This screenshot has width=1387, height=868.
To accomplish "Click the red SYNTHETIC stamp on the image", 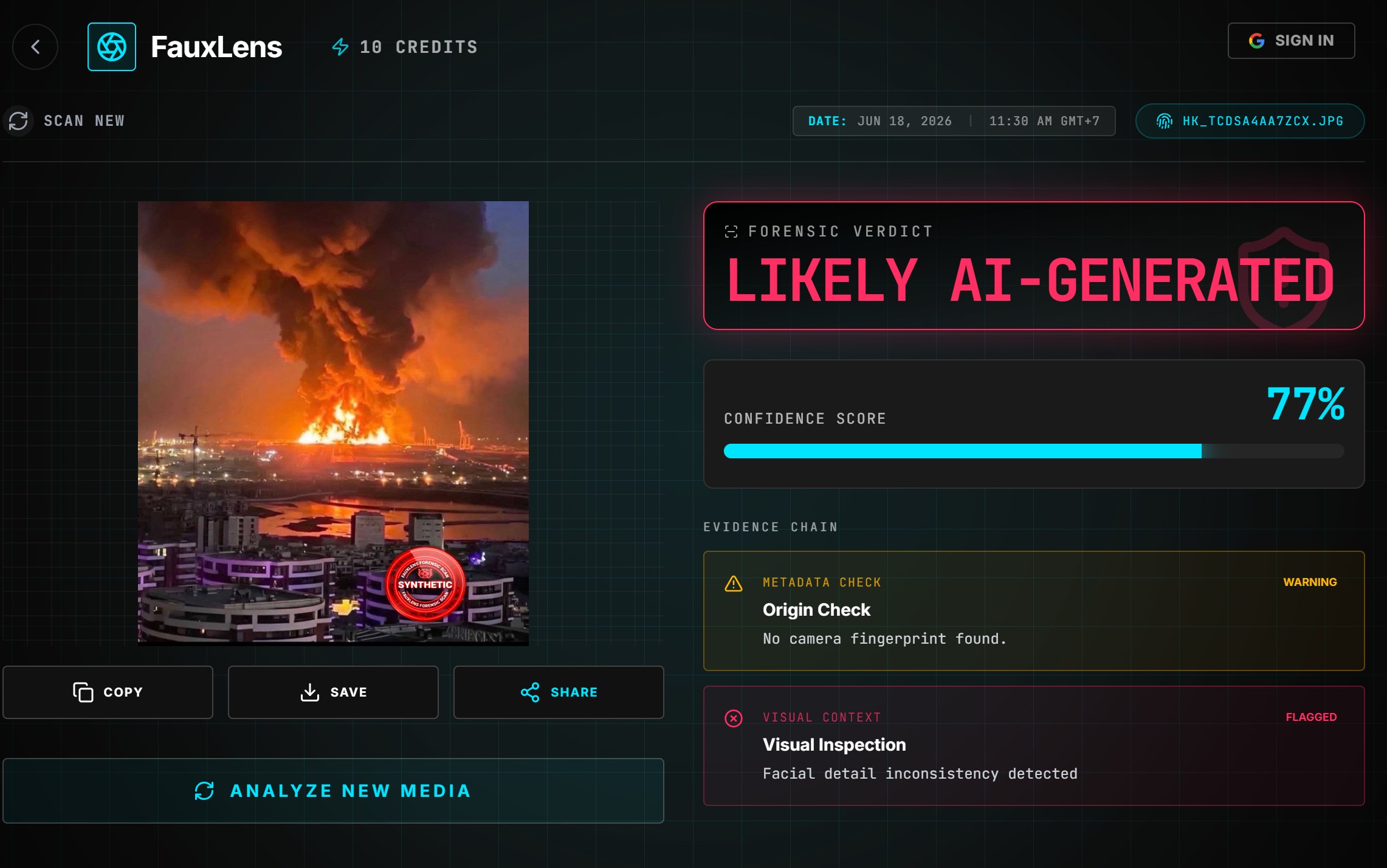I will pyautogui.click(x=425, y=584).
